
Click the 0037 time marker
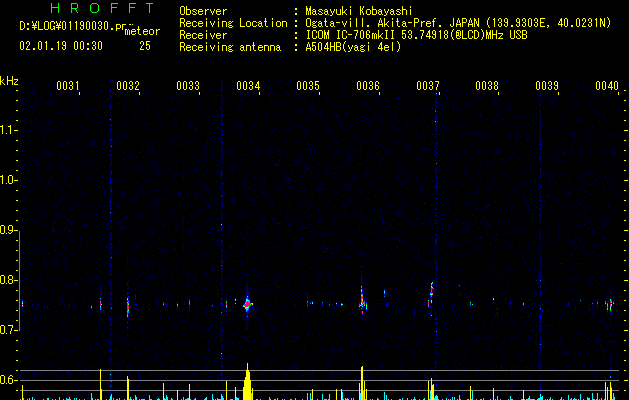coord(428,85)
